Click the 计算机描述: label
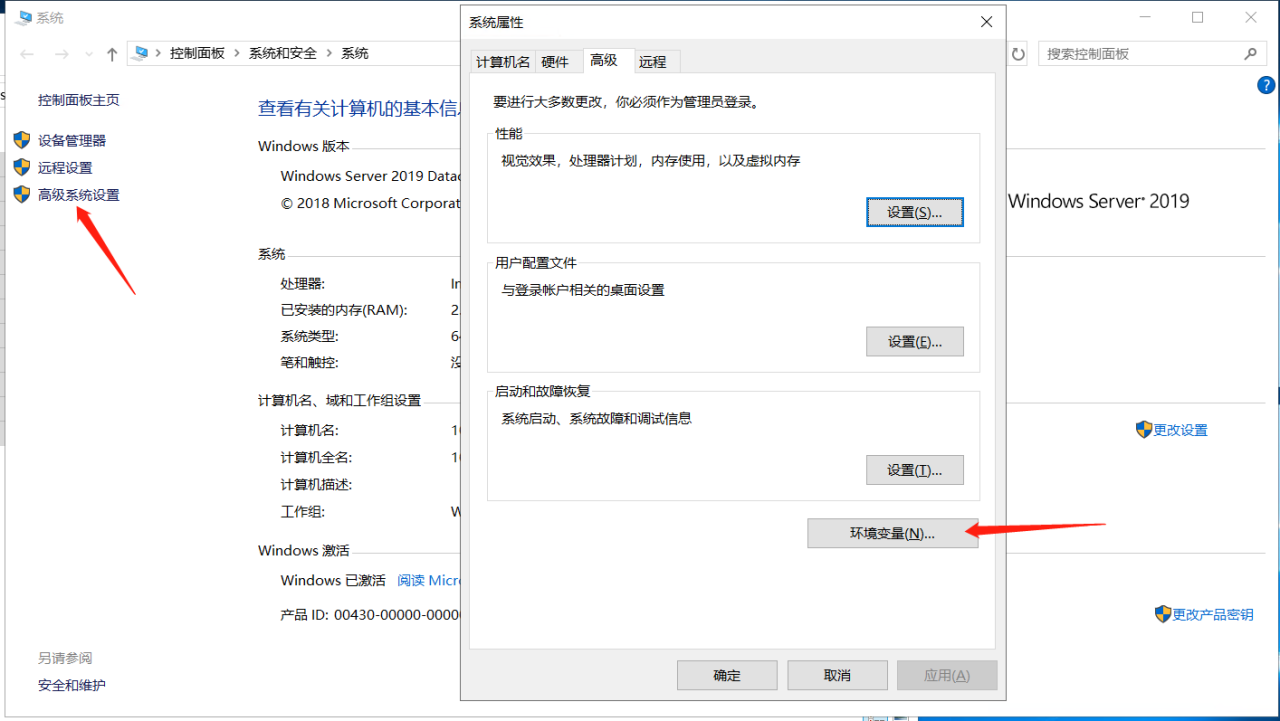The height and width of the screenshot is (721, 1280). (x=317, y=484)
